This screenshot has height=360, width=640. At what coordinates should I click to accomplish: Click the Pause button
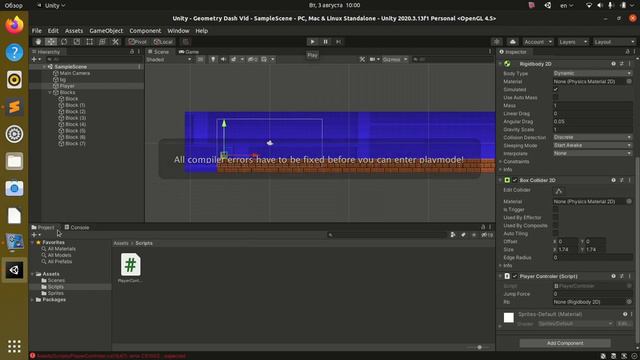pos(325,42)
